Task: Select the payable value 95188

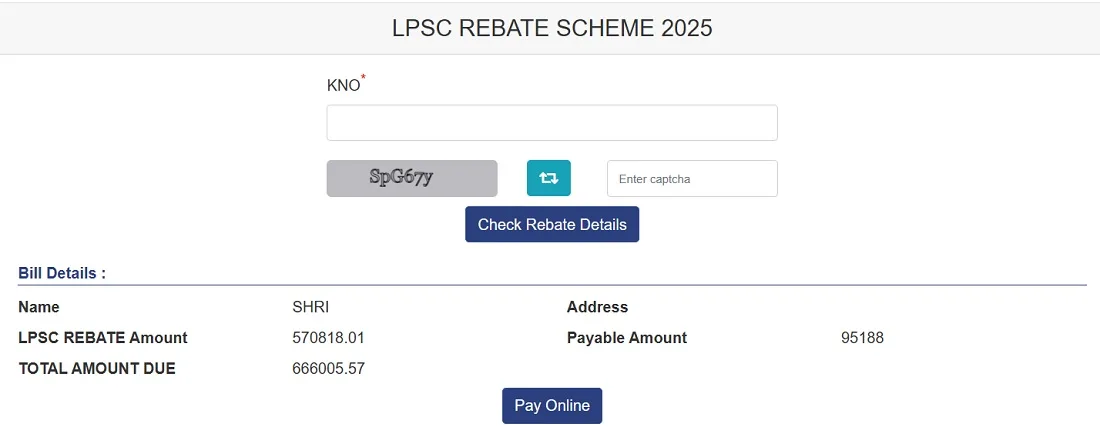Action: point(862,338)
